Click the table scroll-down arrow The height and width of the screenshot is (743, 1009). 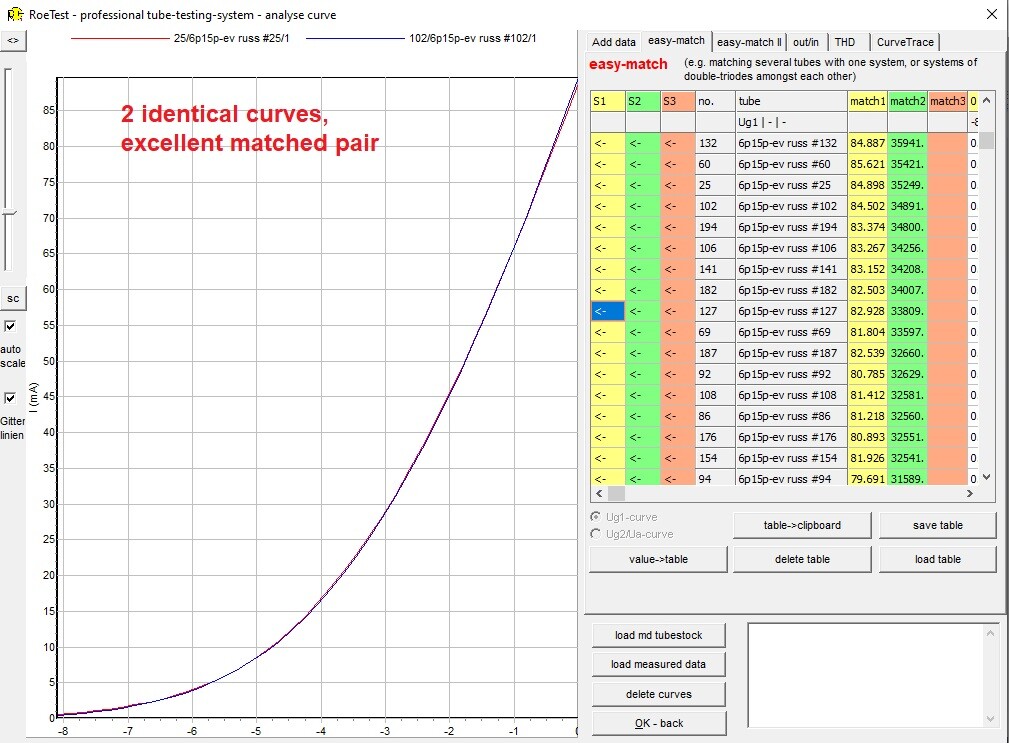[986, 477]
